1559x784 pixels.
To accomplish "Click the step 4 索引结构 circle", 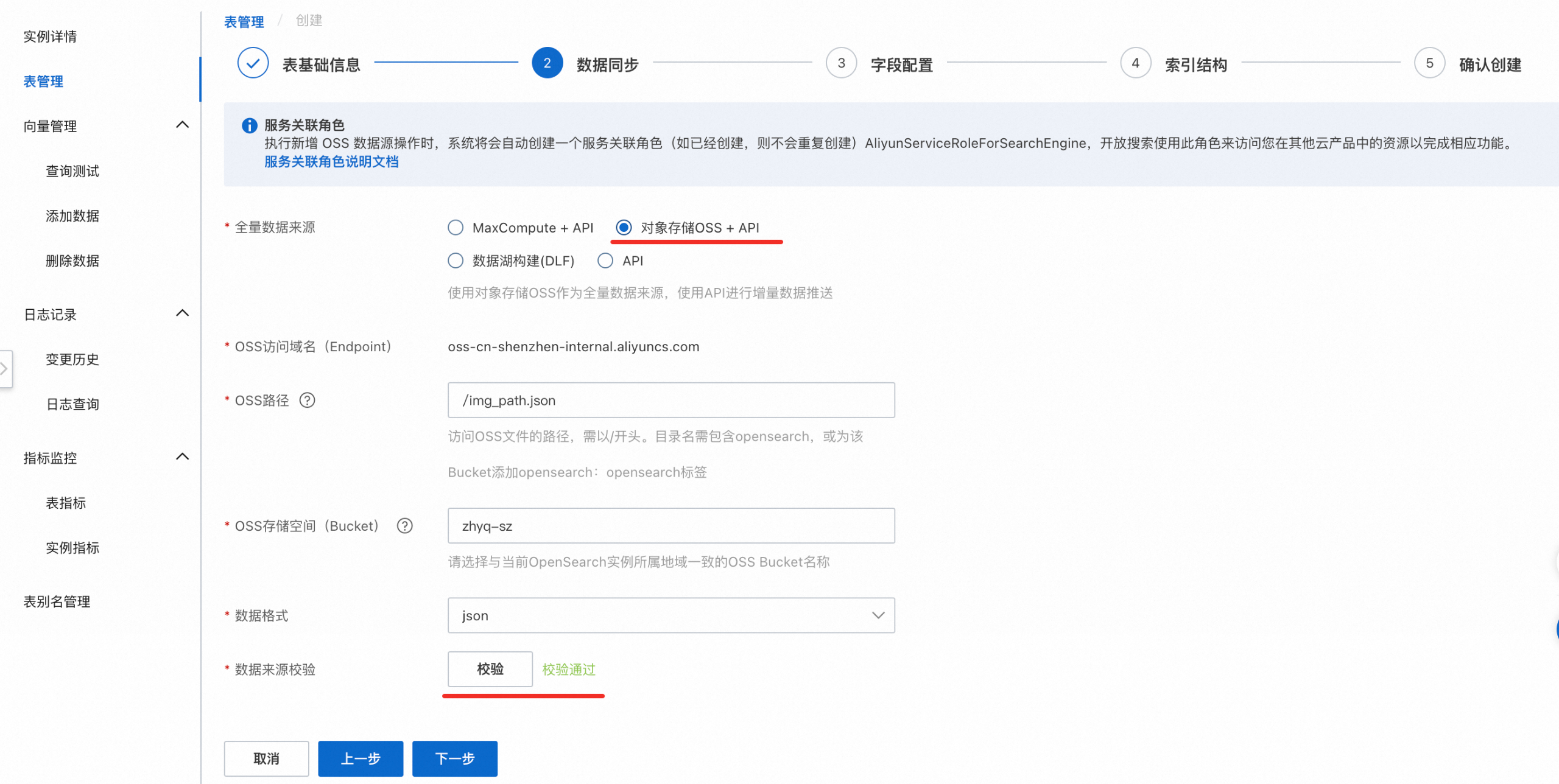I will click(1135, 63).
